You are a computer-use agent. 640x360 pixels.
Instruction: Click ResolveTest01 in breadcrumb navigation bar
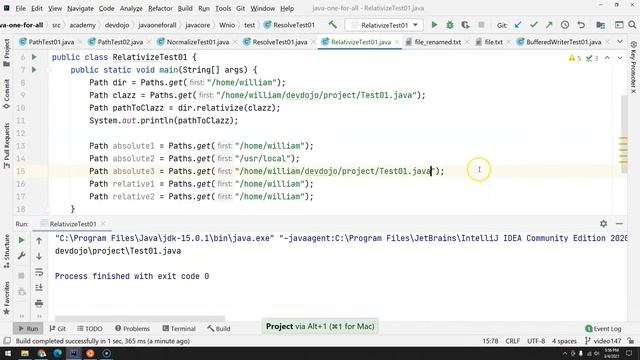290,25
